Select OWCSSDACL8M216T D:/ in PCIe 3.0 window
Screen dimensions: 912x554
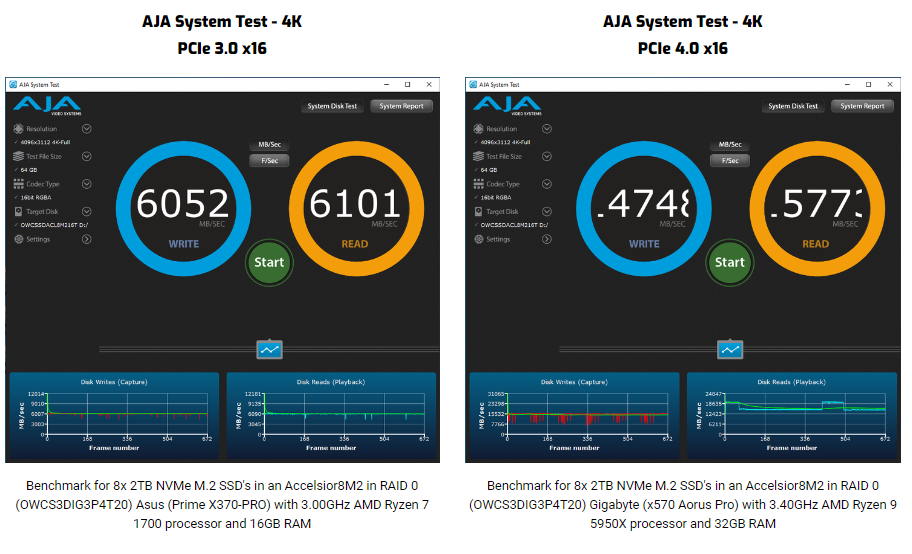click(54, 225)
